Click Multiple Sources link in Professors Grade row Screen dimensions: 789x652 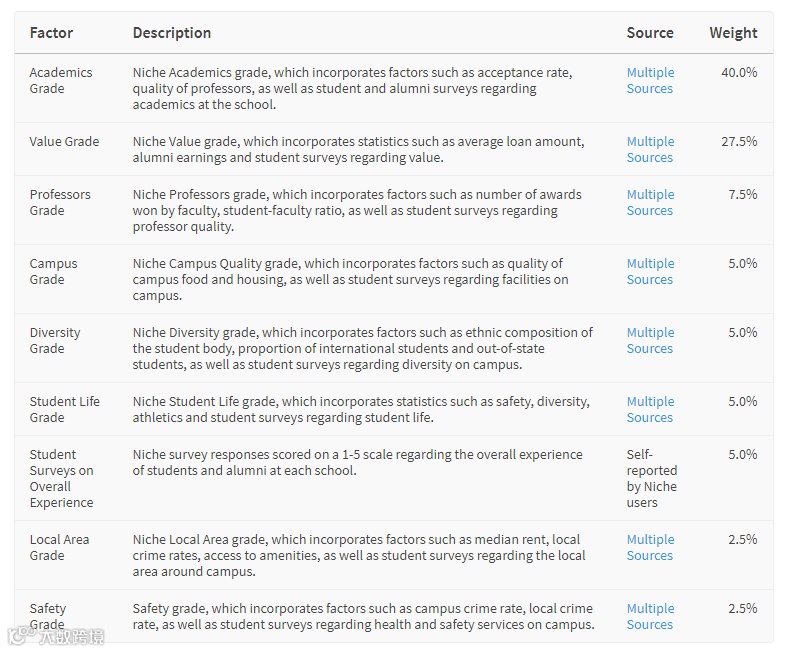pos(650,202)
